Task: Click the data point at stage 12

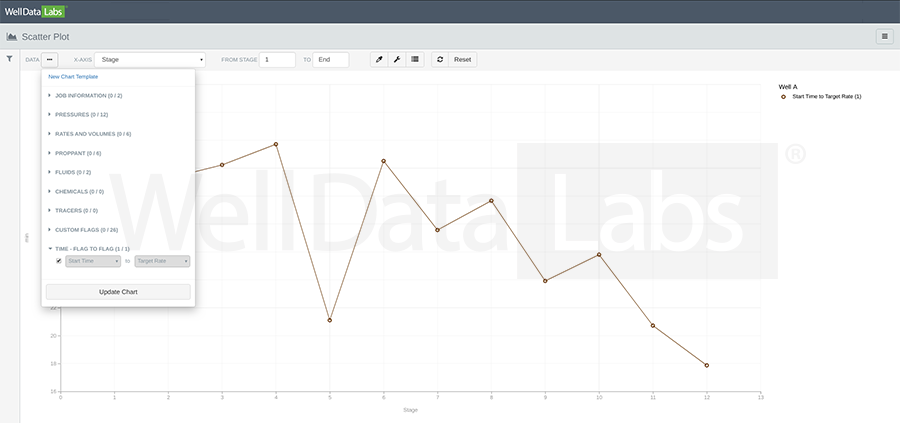Action: 707,366
